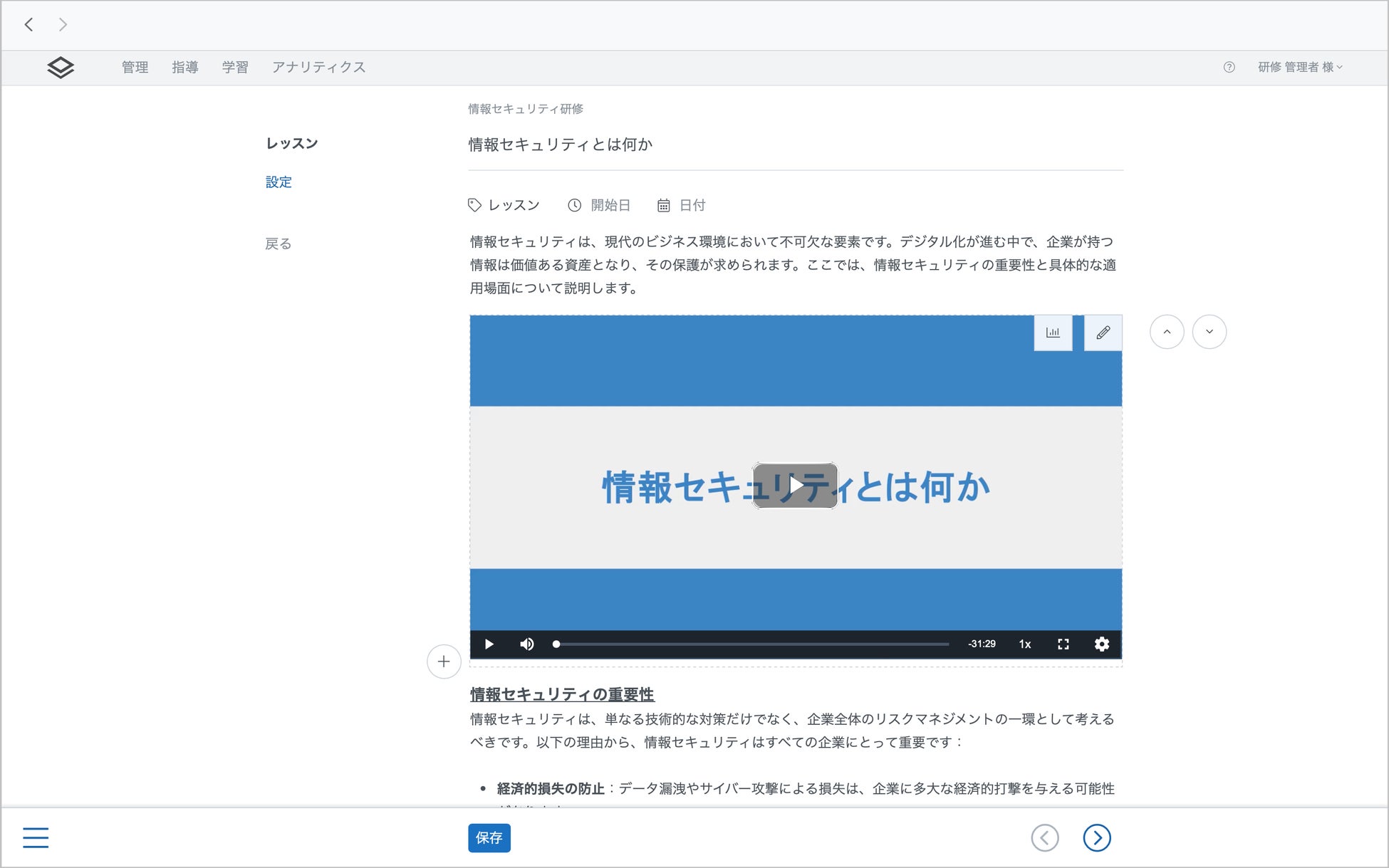Click the video progress seek bar
Image resolution: width=1389 pixels, height=868 pixels.
751,644
